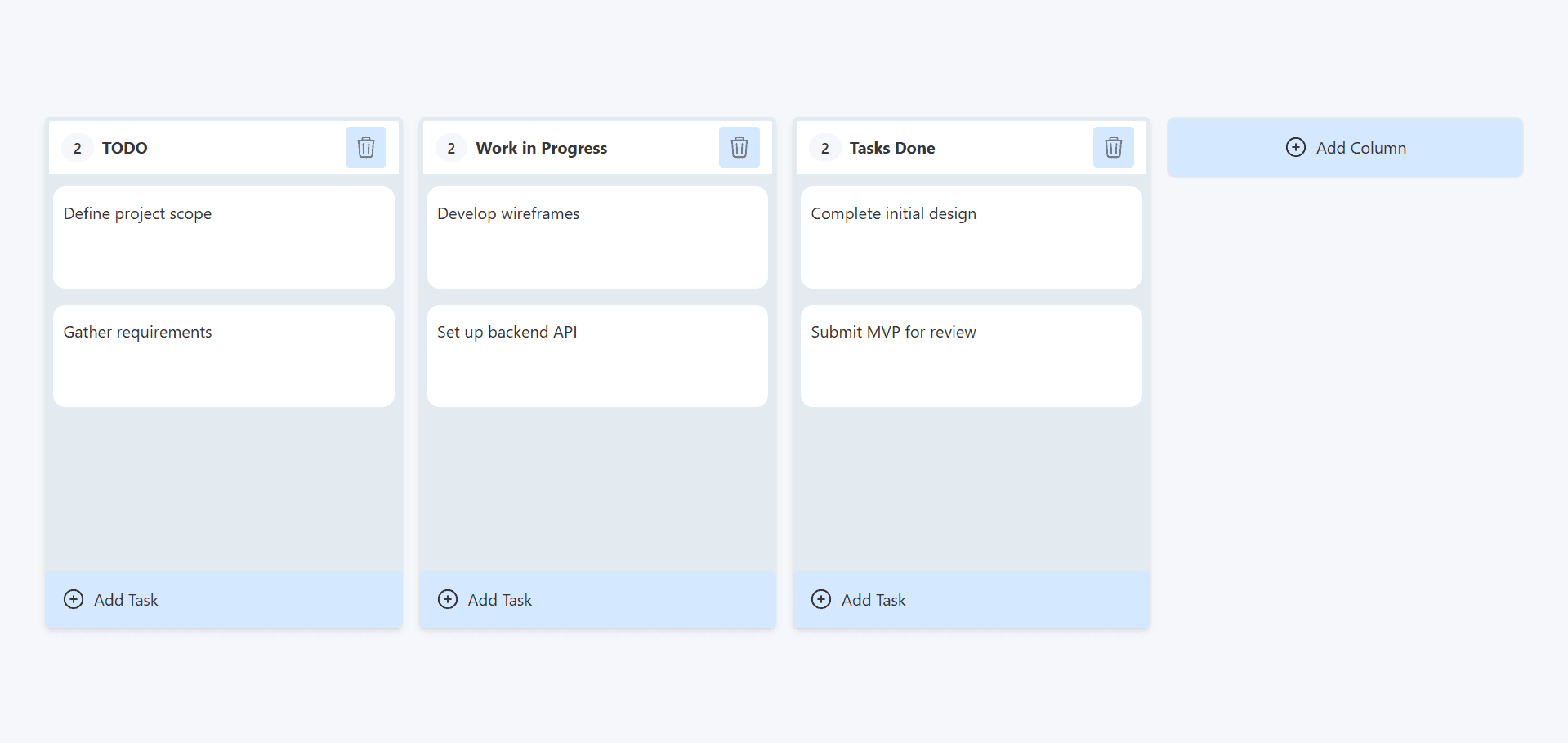Screen dimensions: 1568x743
Task: Click the plus icon in Work in Progress Add Task
Action: (x=447, y=599)
